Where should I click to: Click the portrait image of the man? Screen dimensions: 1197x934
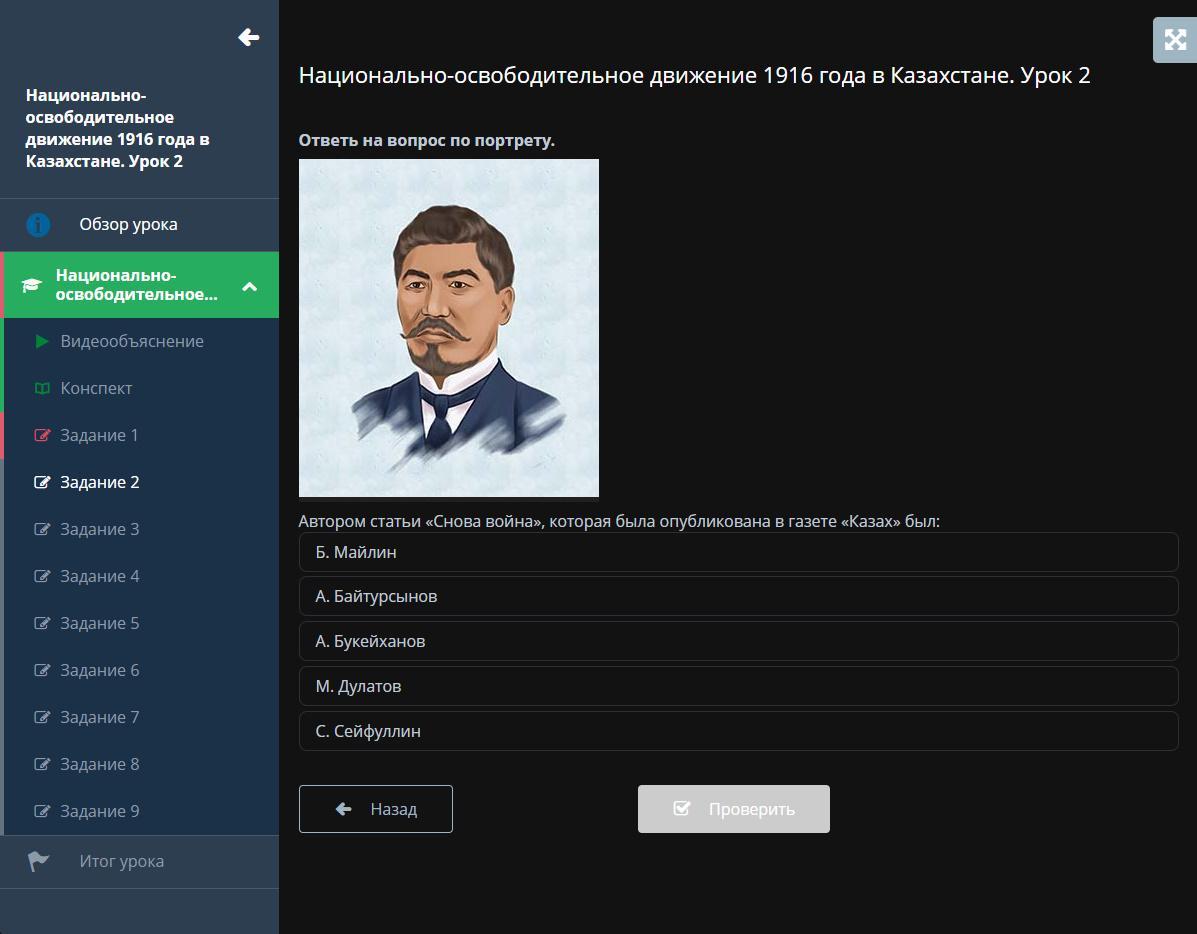click(449, 328)
